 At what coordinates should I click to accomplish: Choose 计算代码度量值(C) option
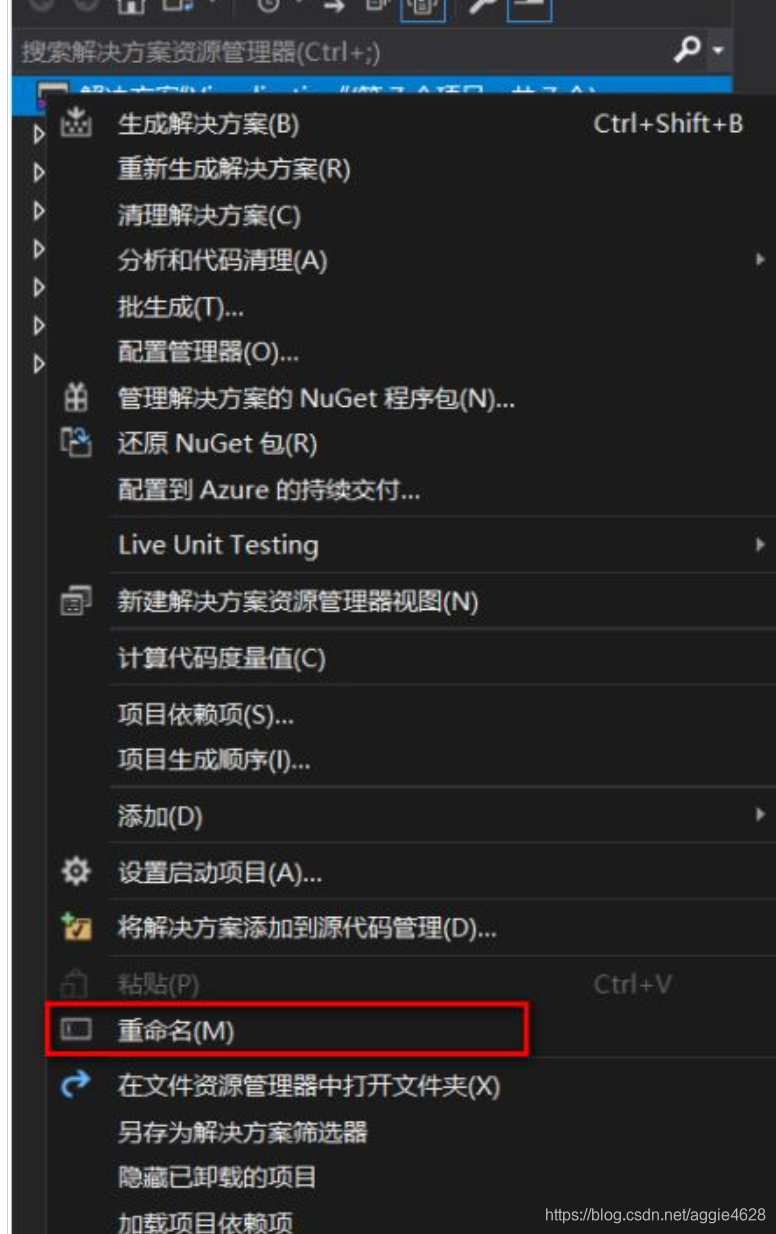click(x=222, y=658)
